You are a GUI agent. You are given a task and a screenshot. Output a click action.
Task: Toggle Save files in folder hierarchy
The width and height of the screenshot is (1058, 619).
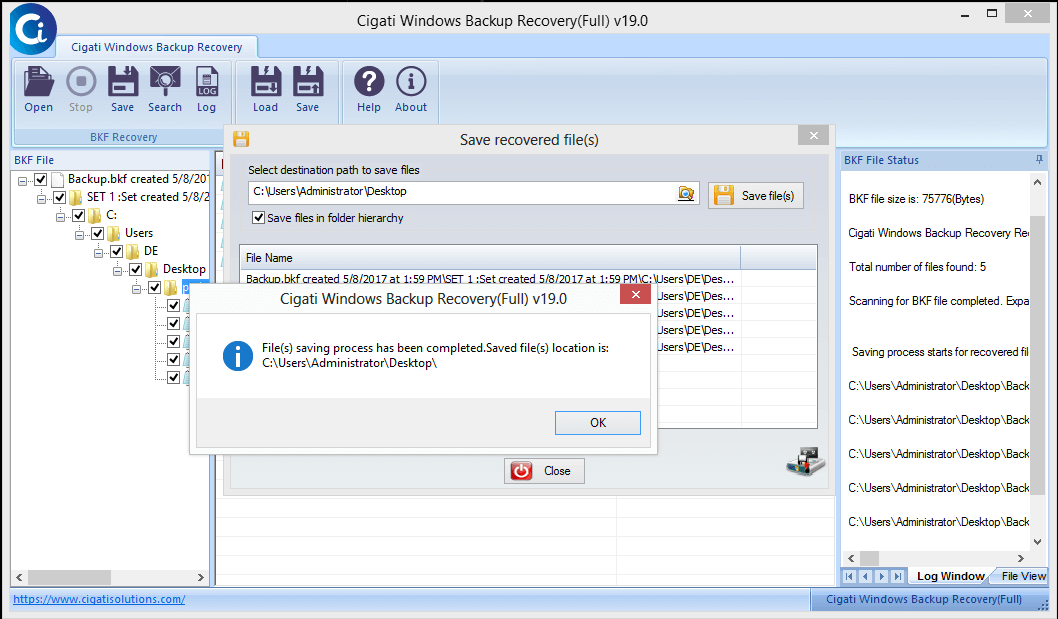point(258,217)
